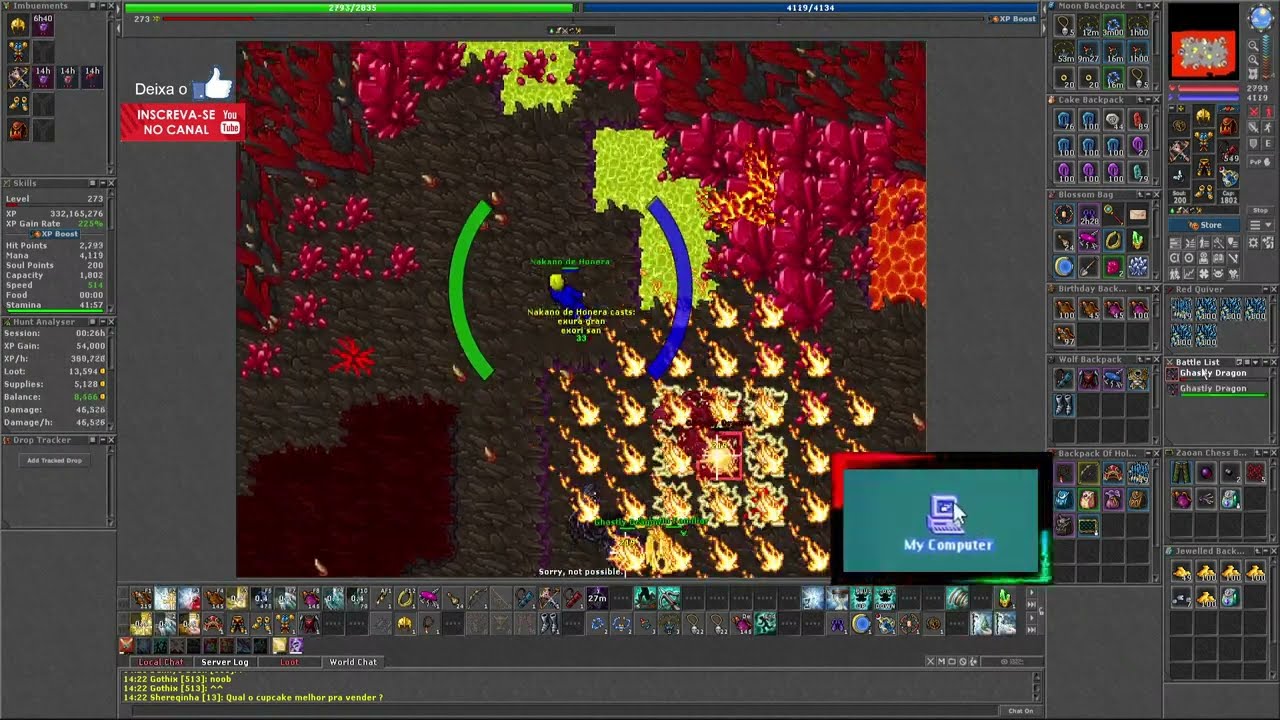Toggle the Chat On button
The height and width of the screenshot is (720, 1280).
click(x=1021, y=711)
